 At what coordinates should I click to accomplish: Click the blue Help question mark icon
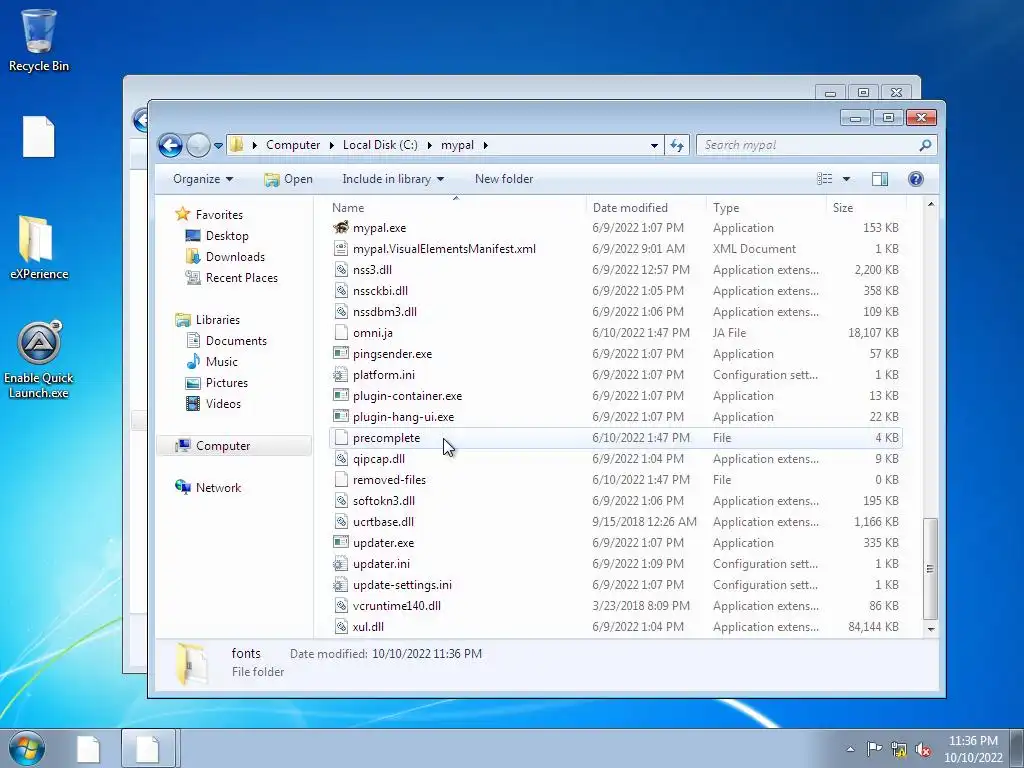(916, 179)
